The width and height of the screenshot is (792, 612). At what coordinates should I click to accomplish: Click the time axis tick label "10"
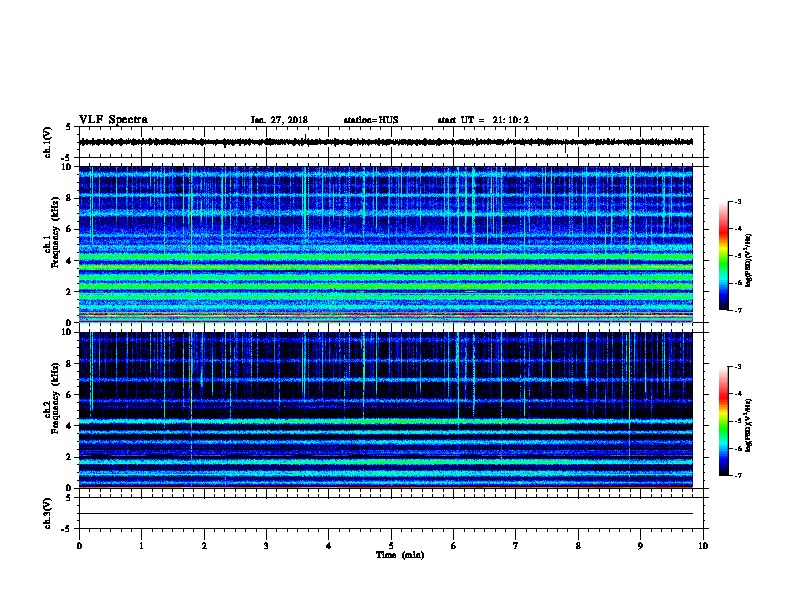point(703,546)
